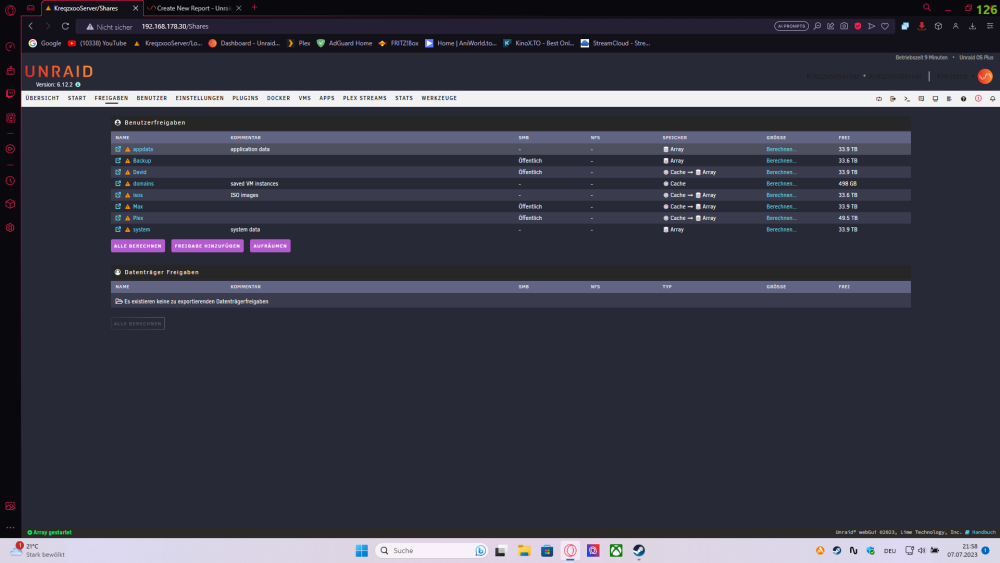Viewport: 1000px width, 563px height.
Task: Click the logout icon in Unraid toolbar
Action: point(893,99)
